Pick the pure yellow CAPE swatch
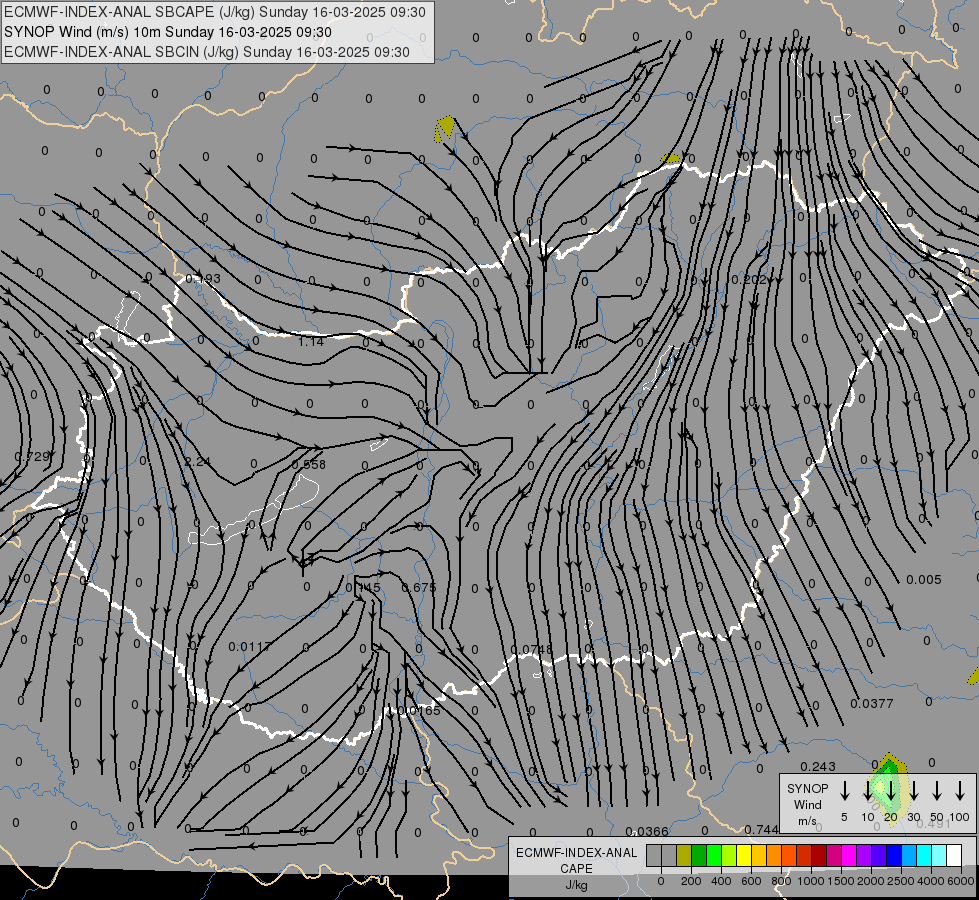The height and width of the screenshot is (900, 979). (x=744, y=856)
